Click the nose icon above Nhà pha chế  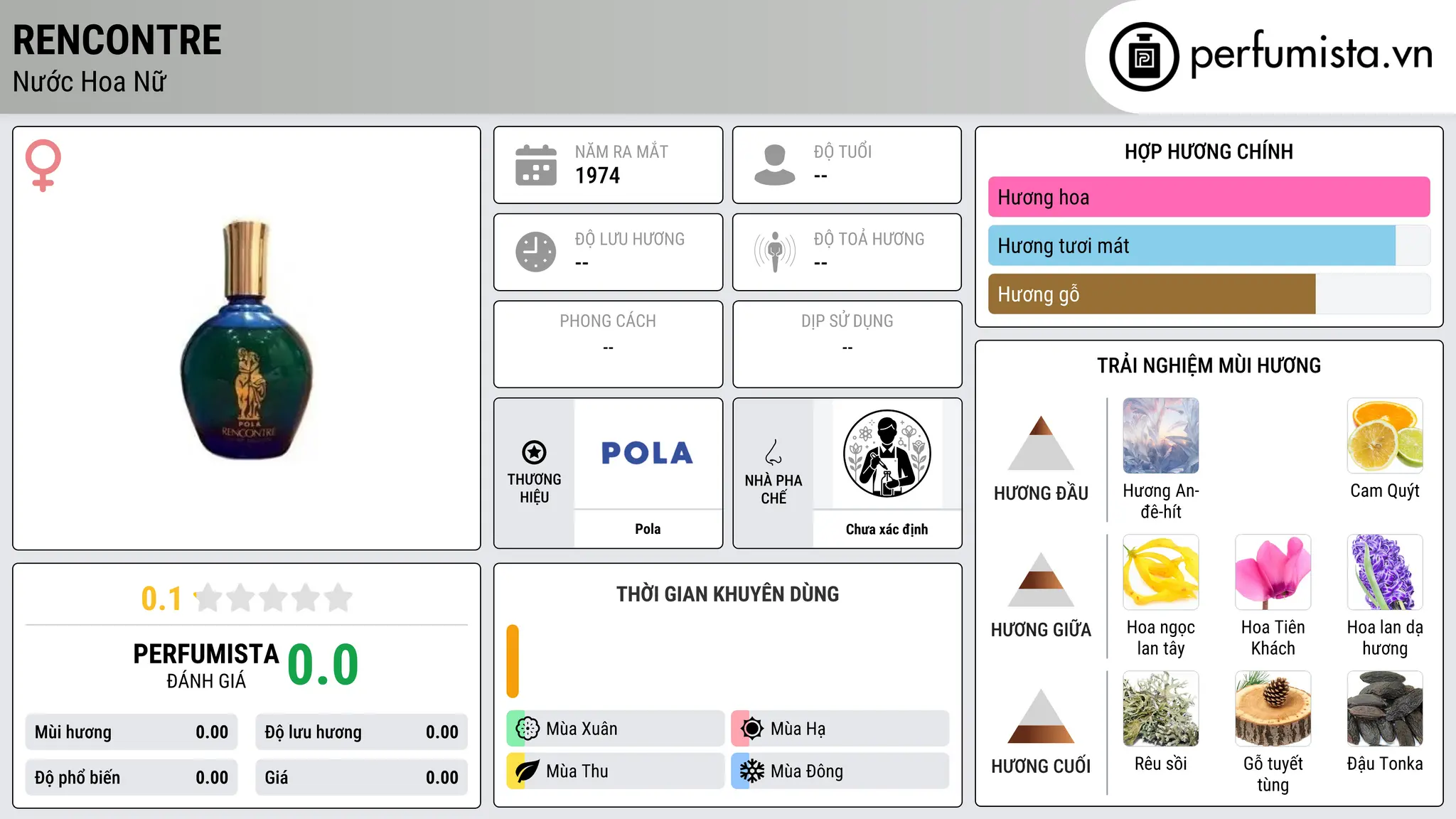point(773,452)
